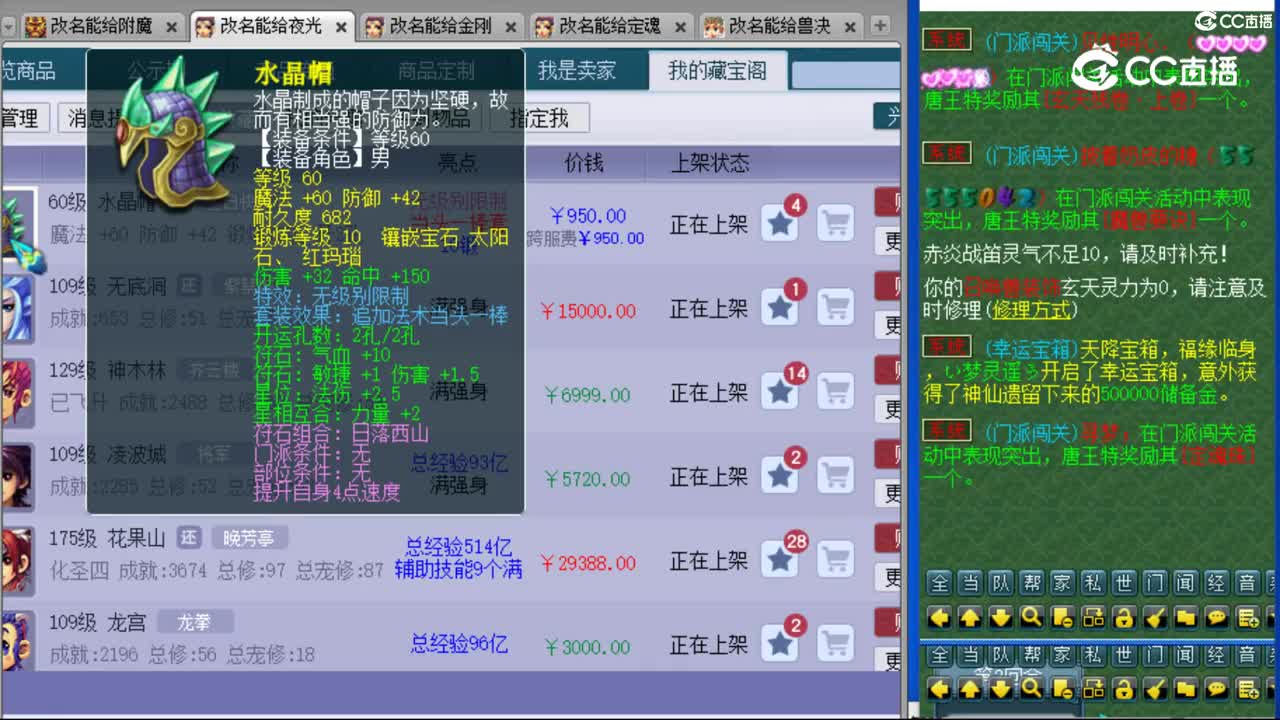Click window-split icon in upper chat toolbar
This screenshot has width=1280, height=720.
coord(1094,617)
